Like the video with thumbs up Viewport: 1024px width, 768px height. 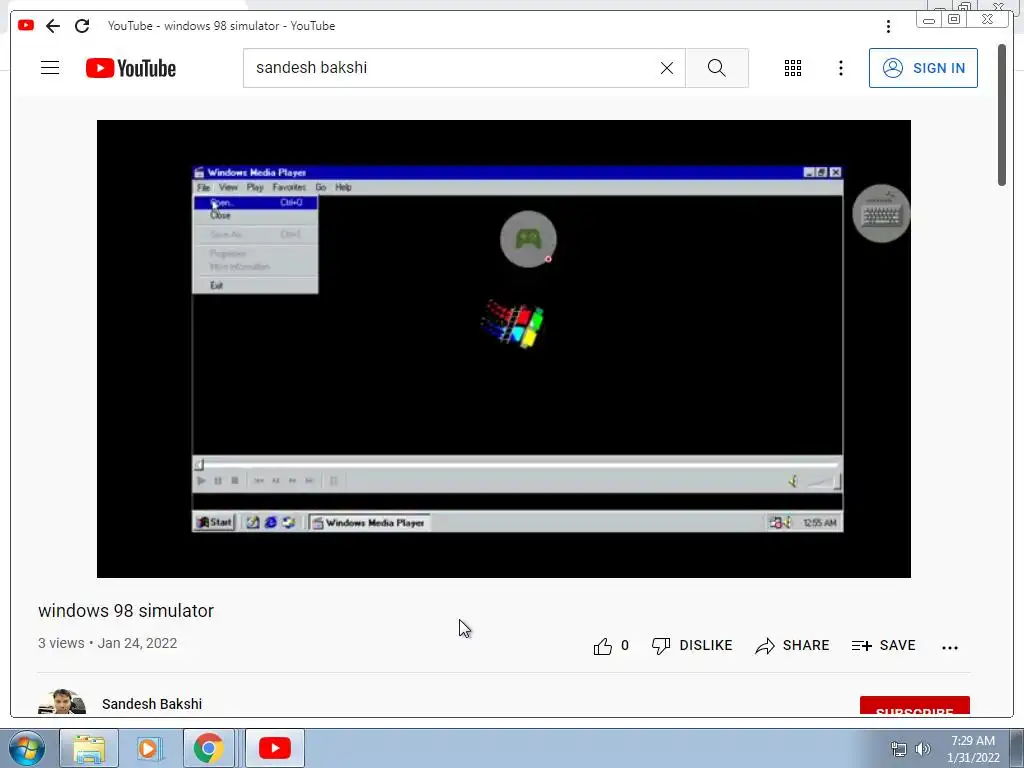(x=603, y=646)
